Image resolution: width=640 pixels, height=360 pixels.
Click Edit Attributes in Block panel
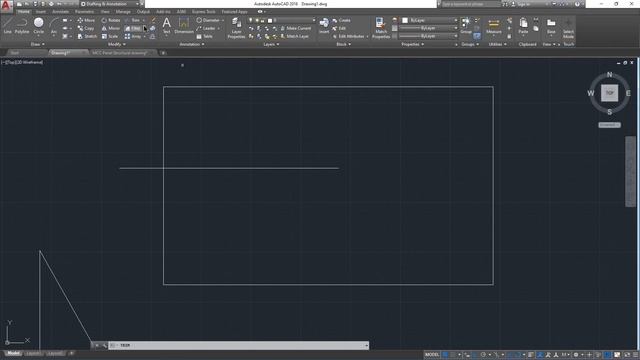tap(348, 36)
